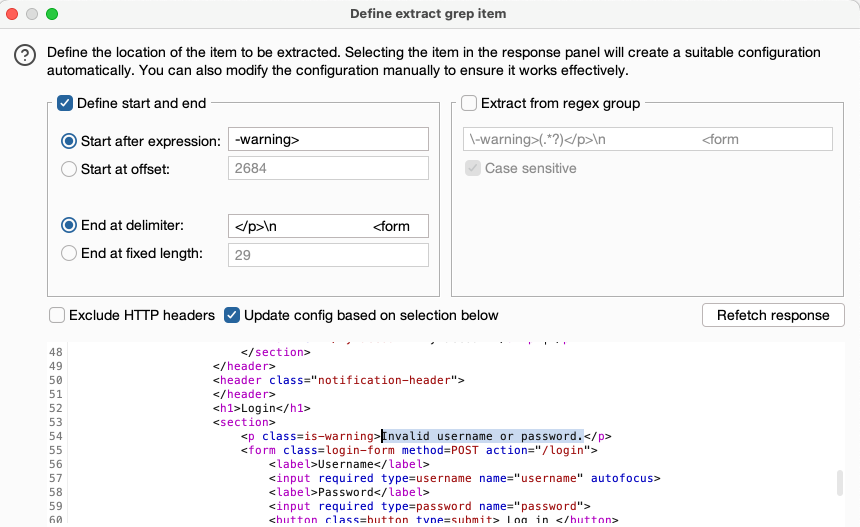Click the help question mark icon
Viewport: 860px width, 527px height.
(25, 58)
